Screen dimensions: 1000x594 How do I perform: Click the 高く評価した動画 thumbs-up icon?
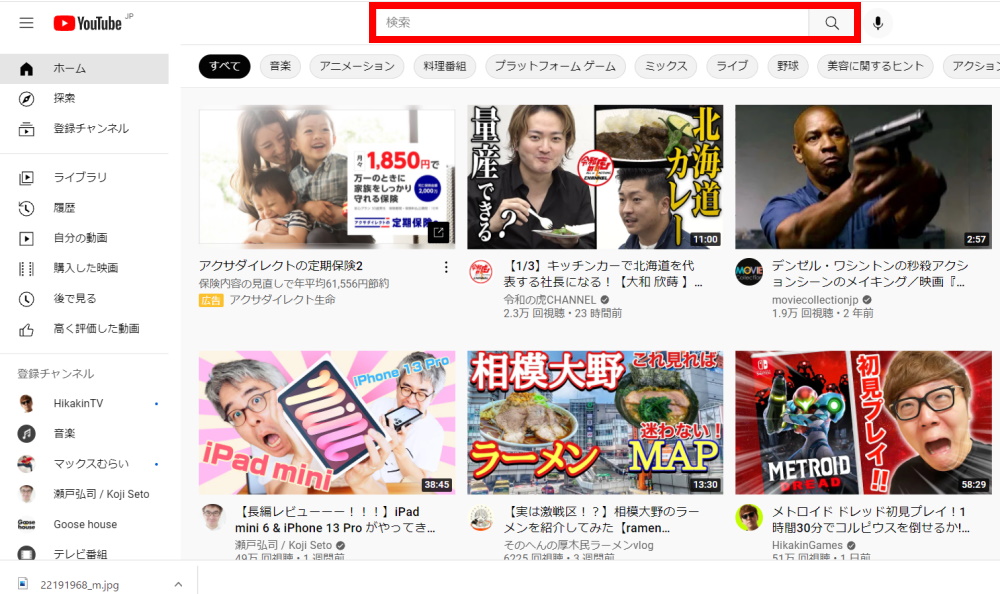coord(26,329)
